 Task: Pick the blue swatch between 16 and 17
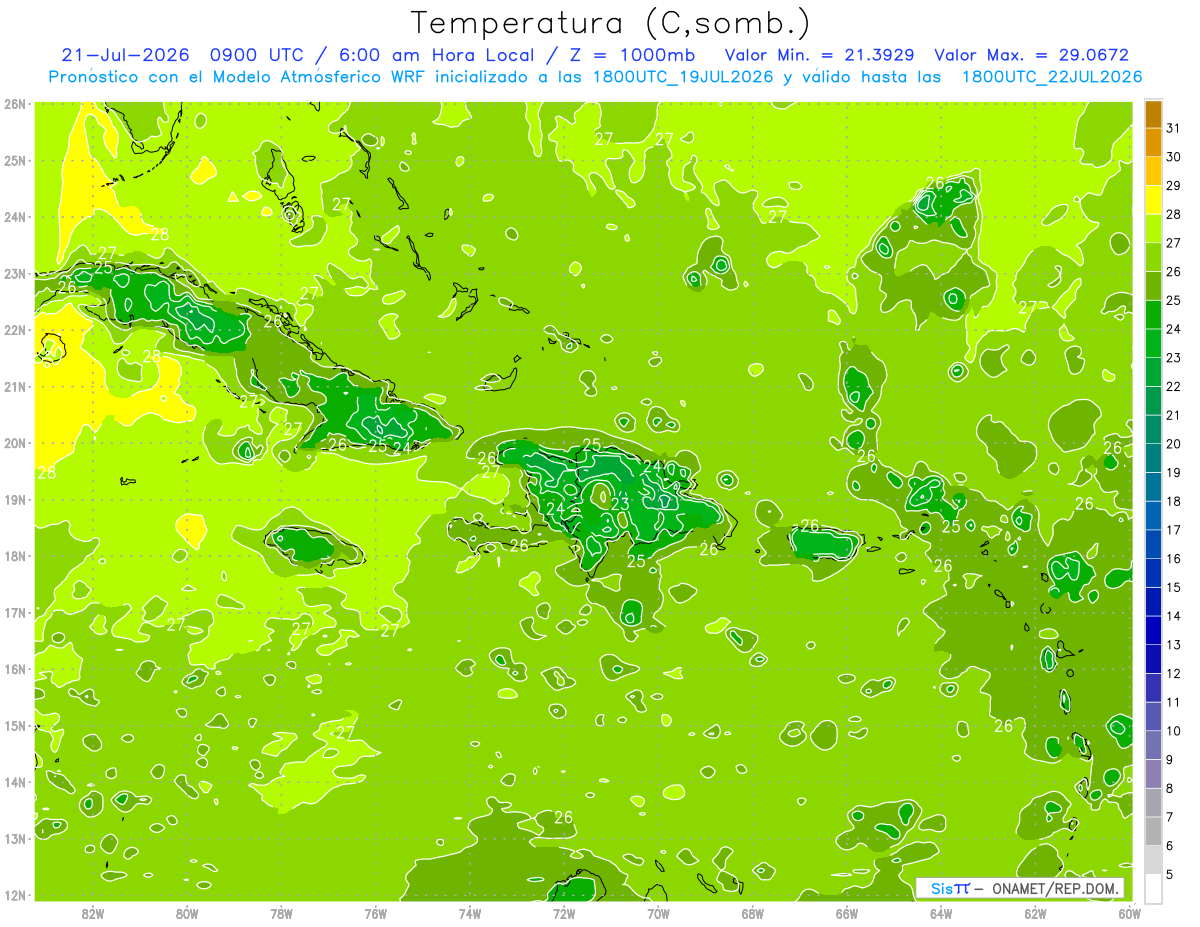(1153, 544)
